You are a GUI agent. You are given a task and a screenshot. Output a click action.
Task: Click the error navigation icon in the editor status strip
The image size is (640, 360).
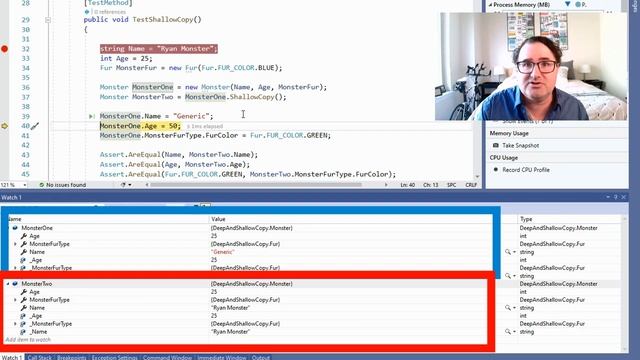[123, 185]
